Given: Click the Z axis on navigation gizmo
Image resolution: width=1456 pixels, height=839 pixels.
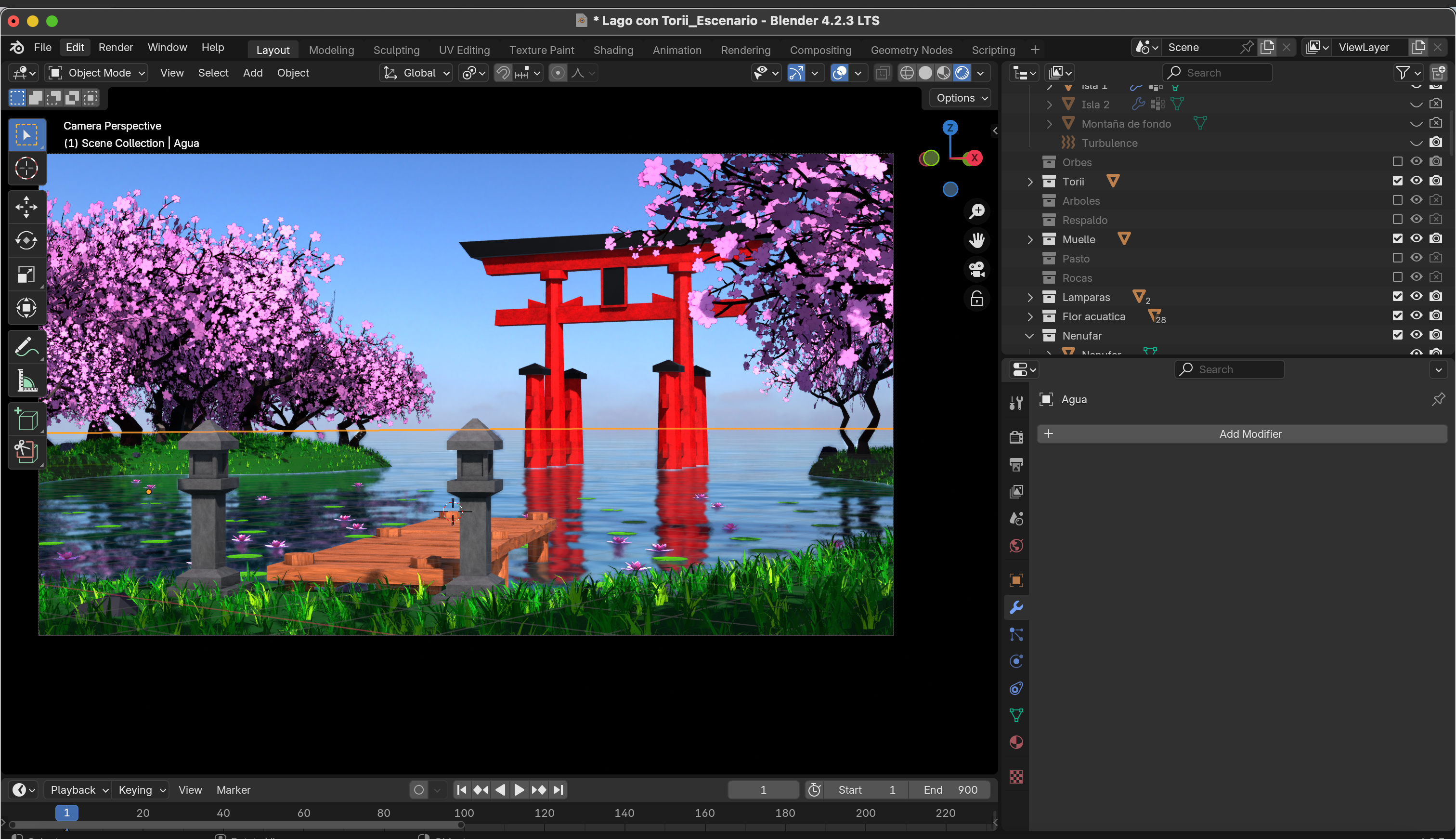Looking at the screenshot, I should coord(950,128).
